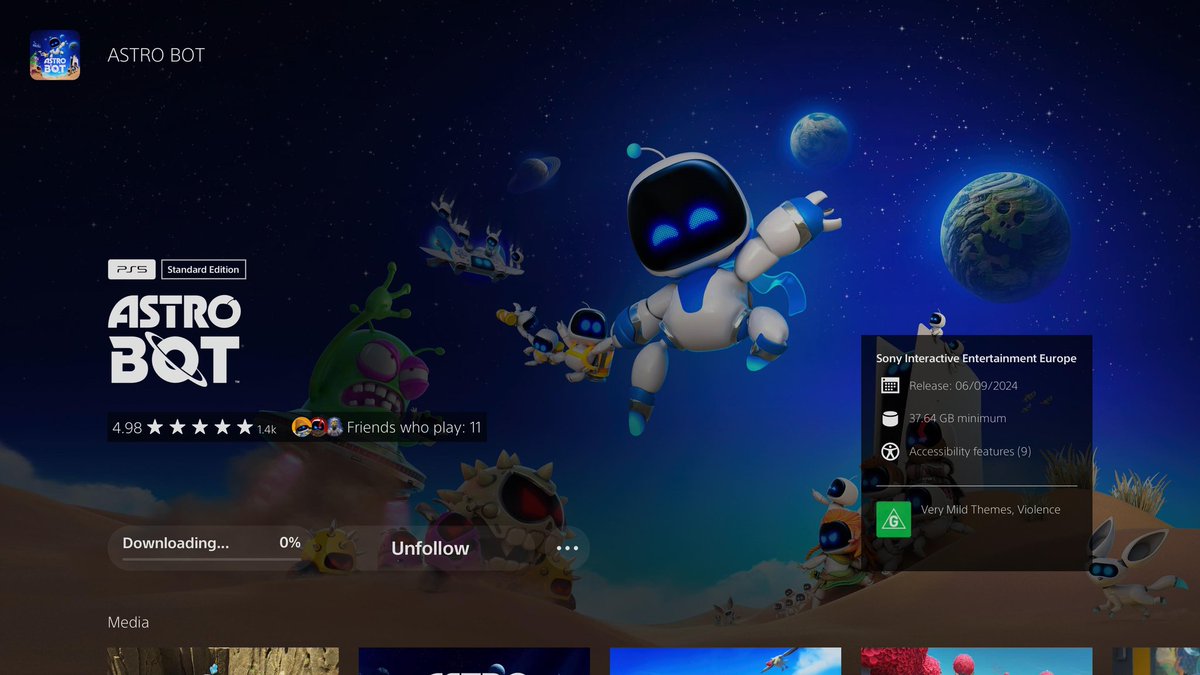Click the accessibility person icon

(890, 452)
